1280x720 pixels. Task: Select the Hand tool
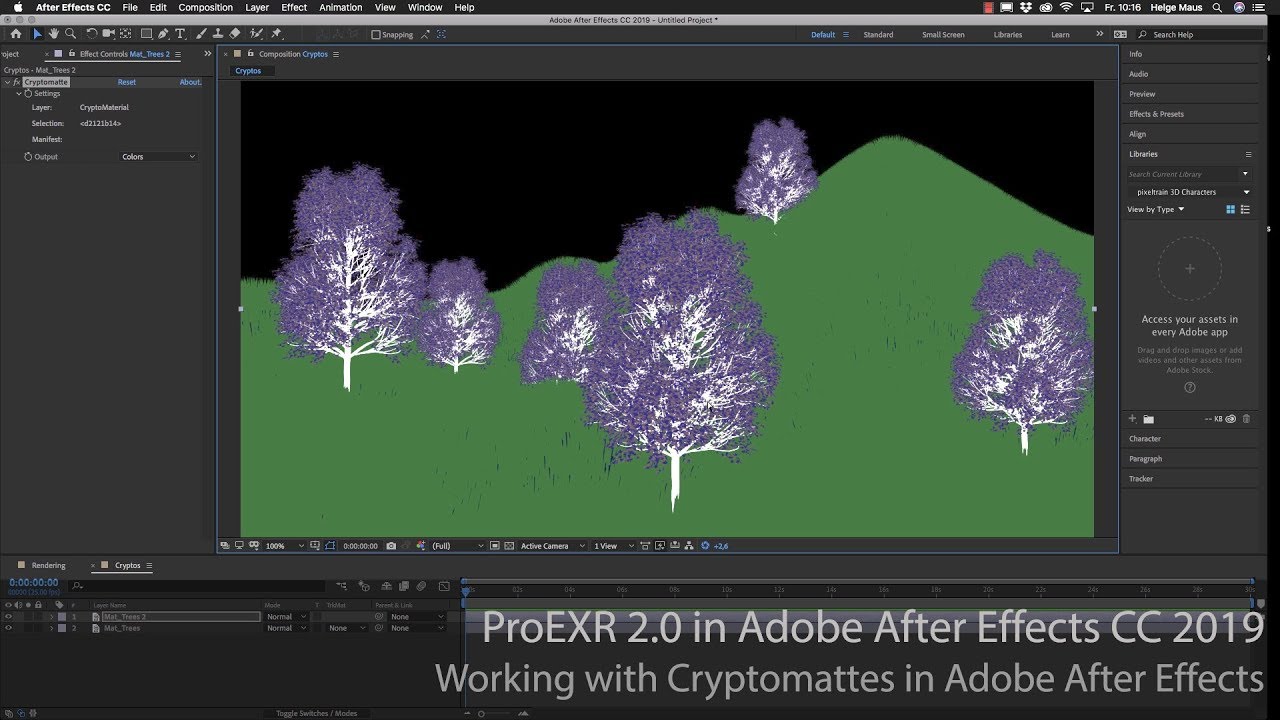(x=54, y=34)
